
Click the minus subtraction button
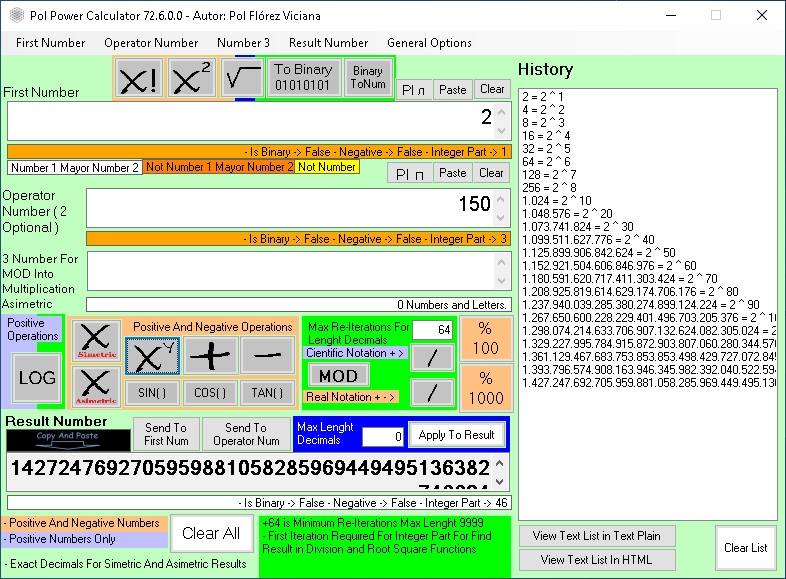pyautogui.click(x=268, y=355)
